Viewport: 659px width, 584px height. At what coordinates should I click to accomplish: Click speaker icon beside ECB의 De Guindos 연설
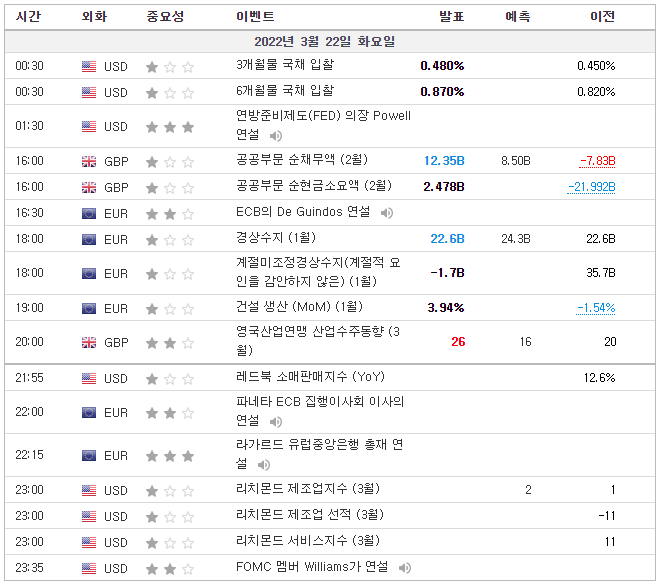click(x=387, y=213)
